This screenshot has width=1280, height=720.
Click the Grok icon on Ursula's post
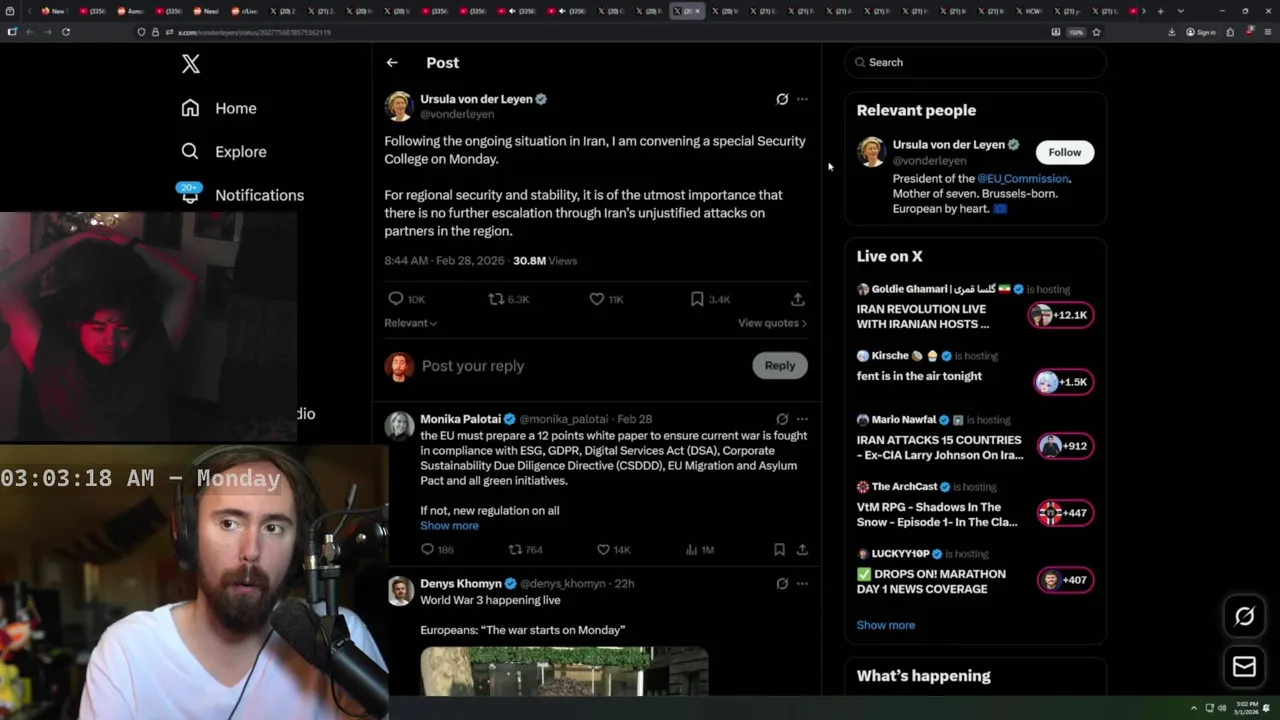782,99
